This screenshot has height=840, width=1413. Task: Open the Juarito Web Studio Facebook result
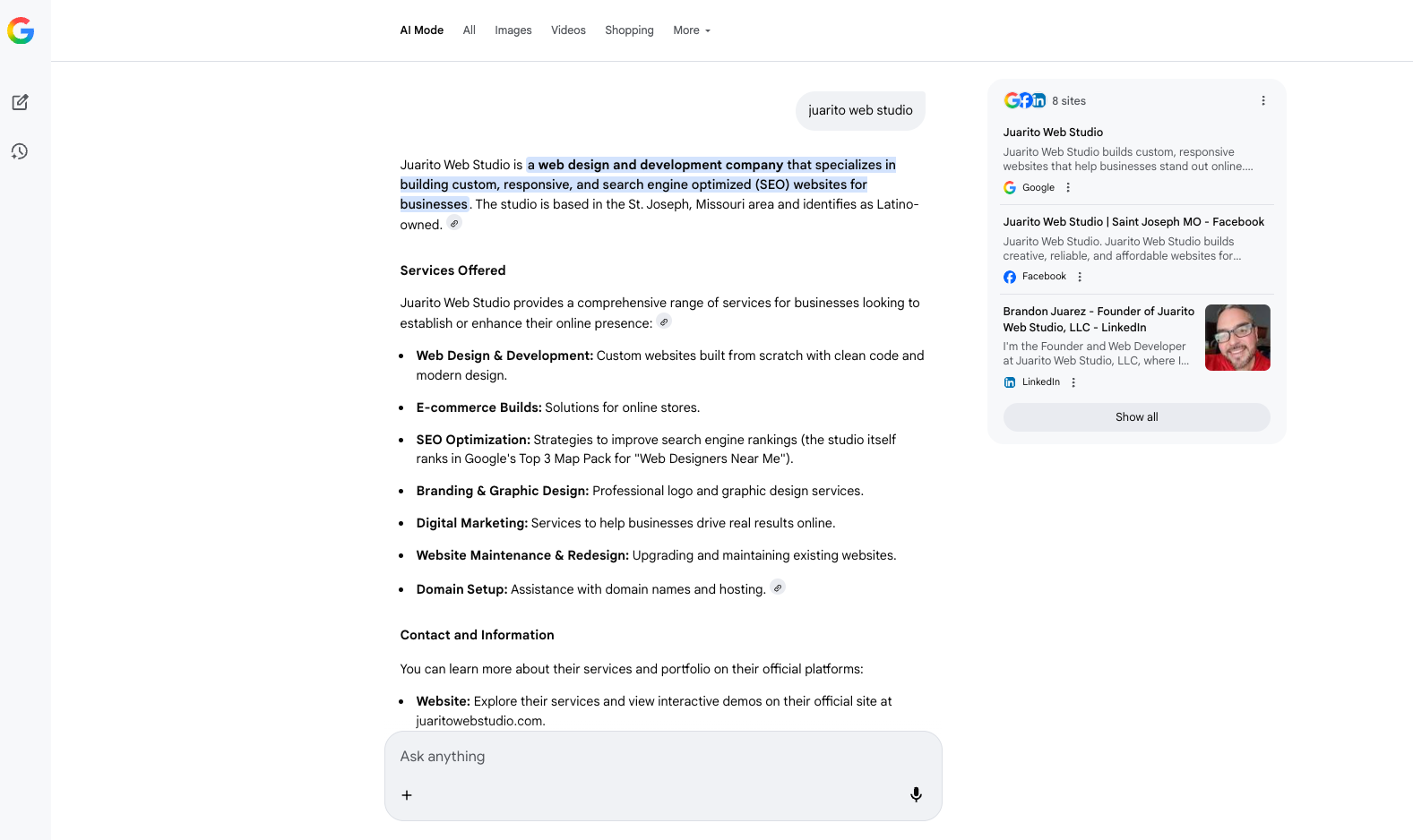tap(1133, 222)
